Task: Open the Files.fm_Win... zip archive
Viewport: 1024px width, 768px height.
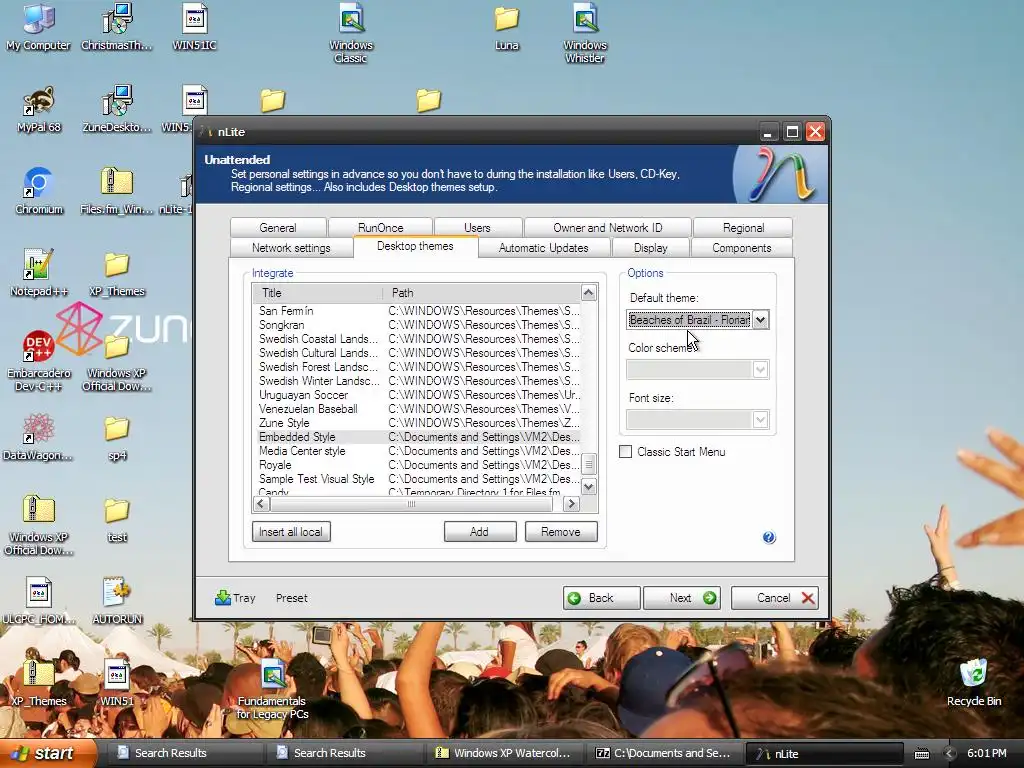Action: tap(116, 191)
